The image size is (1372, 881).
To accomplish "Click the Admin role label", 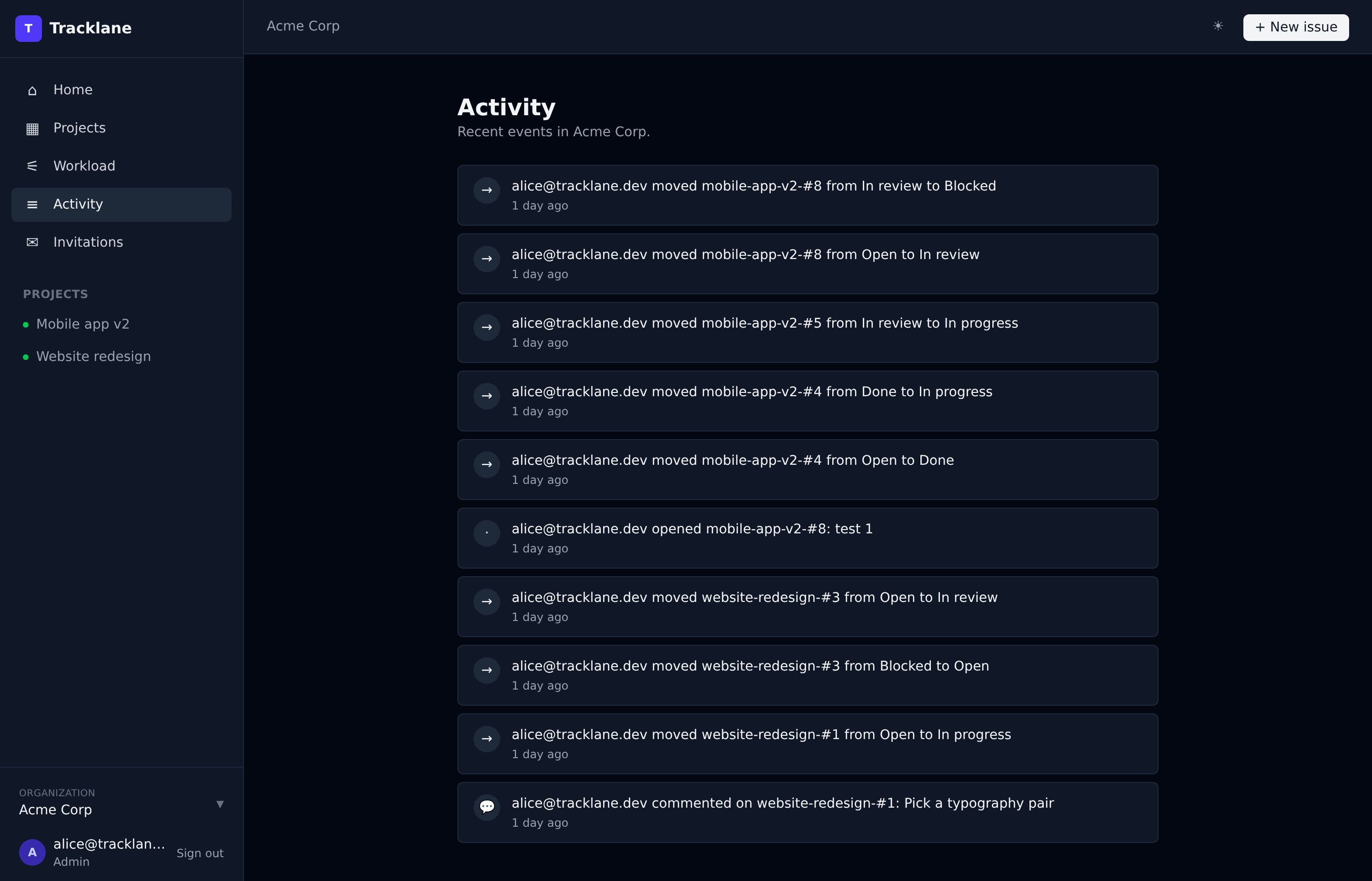I will click(x=71, y=862).
